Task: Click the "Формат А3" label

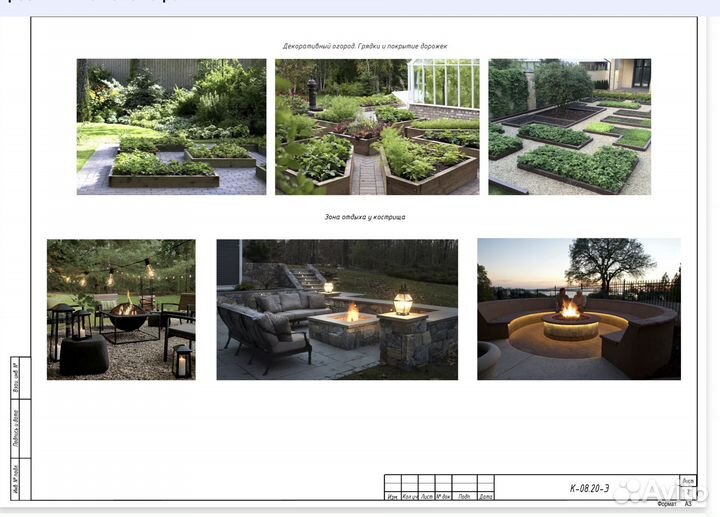Action: point(674,505)
